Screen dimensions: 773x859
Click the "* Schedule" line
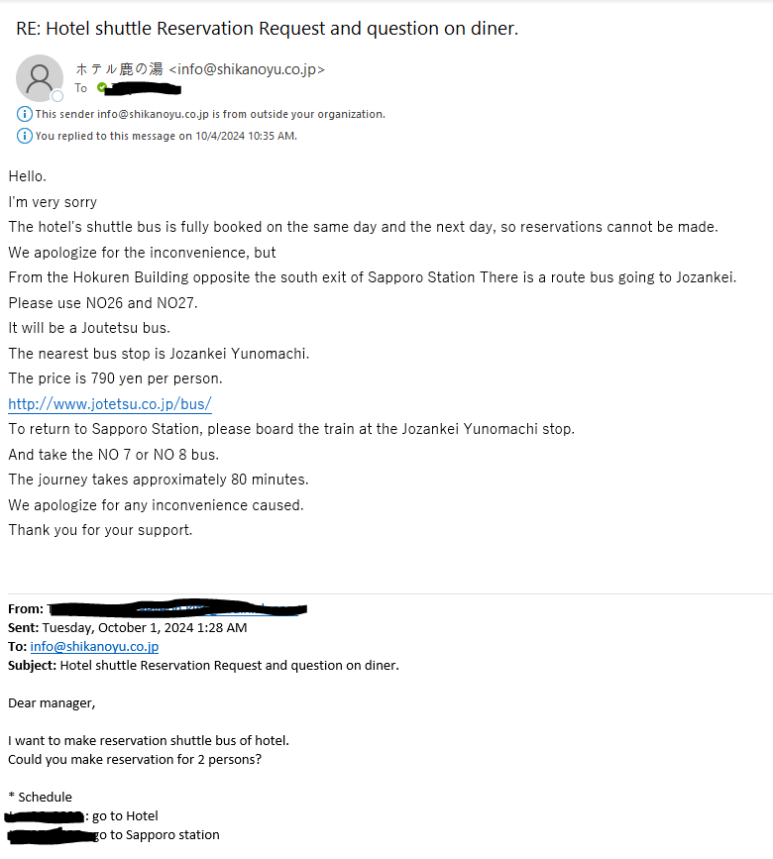[x=40, y=797]
